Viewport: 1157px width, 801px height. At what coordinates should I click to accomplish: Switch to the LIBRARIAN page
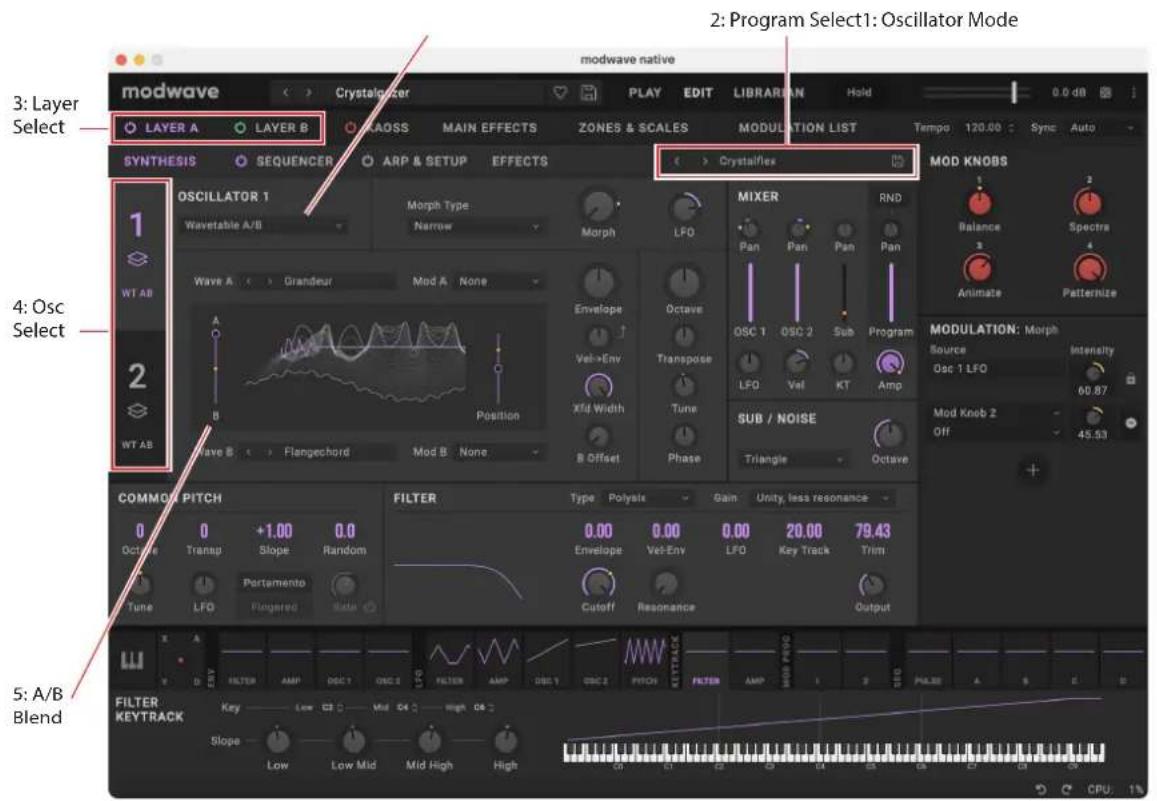coord(768,93)
